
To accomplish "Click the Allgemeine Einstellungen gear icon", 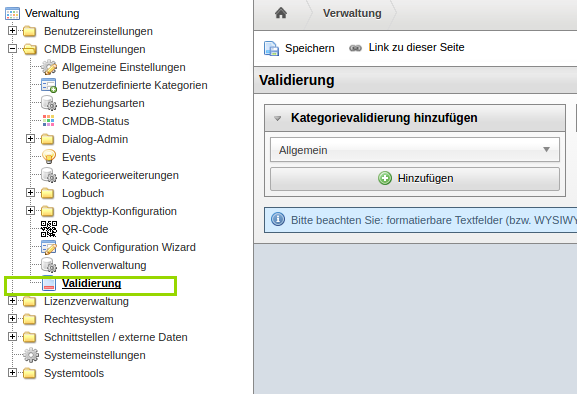I will pos(49,67).
